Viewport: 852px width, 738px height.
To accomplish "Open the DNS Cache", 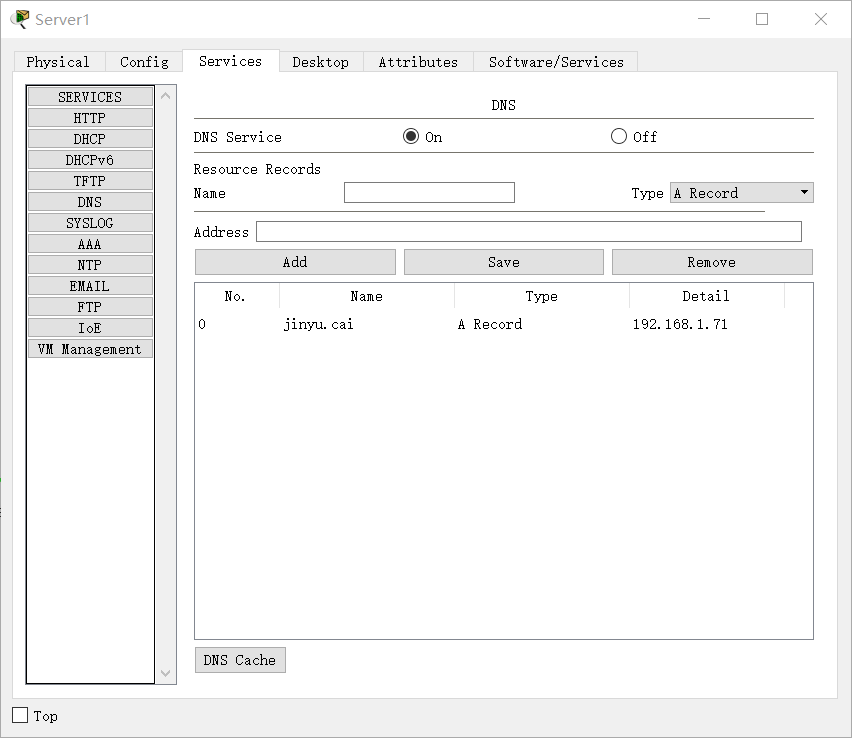I will point(240,660).
